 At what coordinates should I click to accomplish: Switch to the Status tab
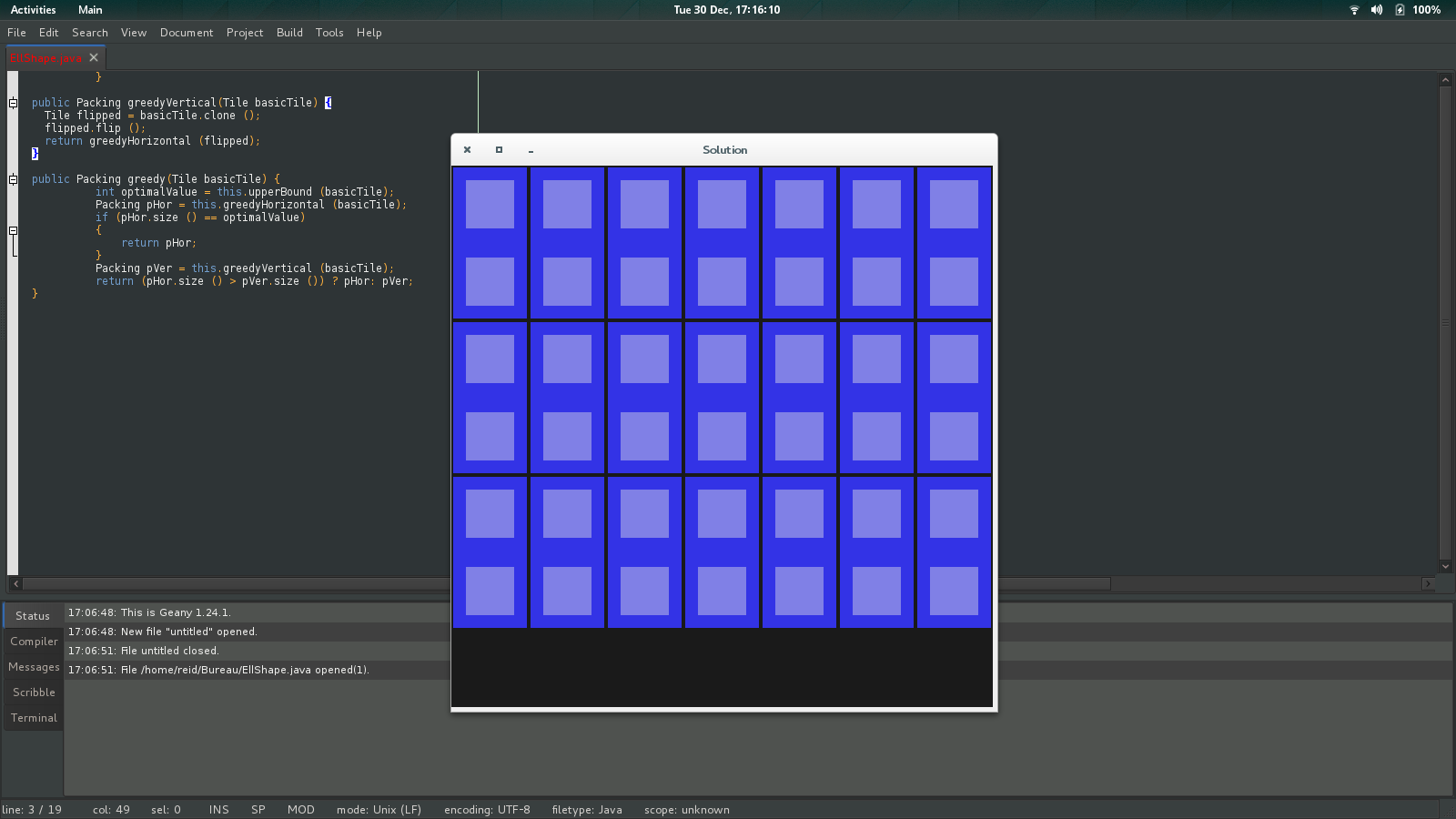[x=33, y=616]
